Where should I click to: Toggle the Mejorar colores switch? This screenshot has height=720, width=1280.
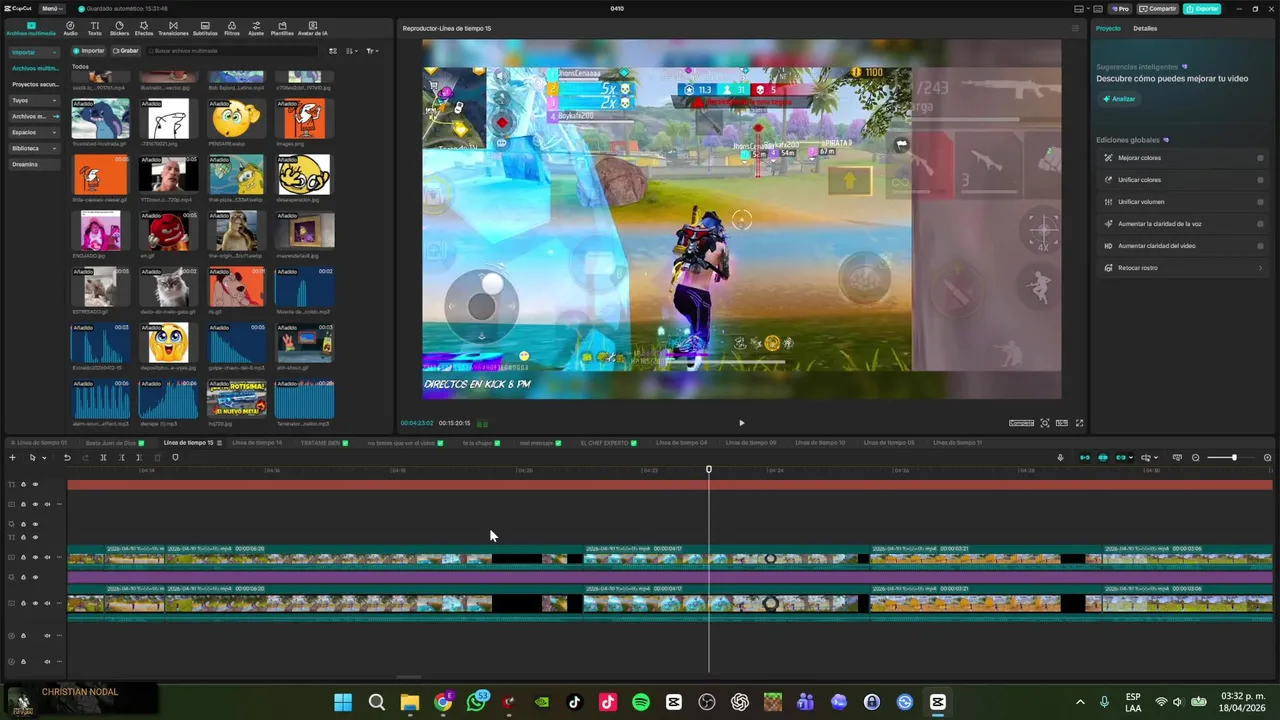coord(1260,158)
